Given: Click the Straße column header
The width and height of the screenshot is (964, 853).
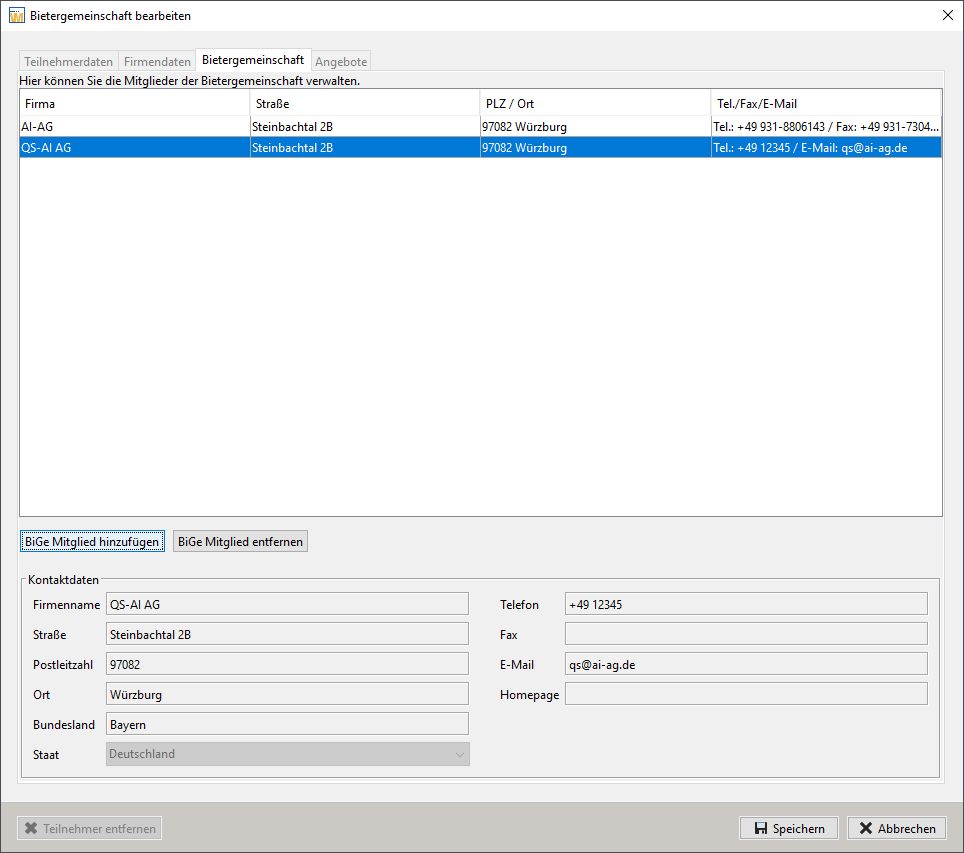Looking at the screenshot, I should click(x=365, y=103).
